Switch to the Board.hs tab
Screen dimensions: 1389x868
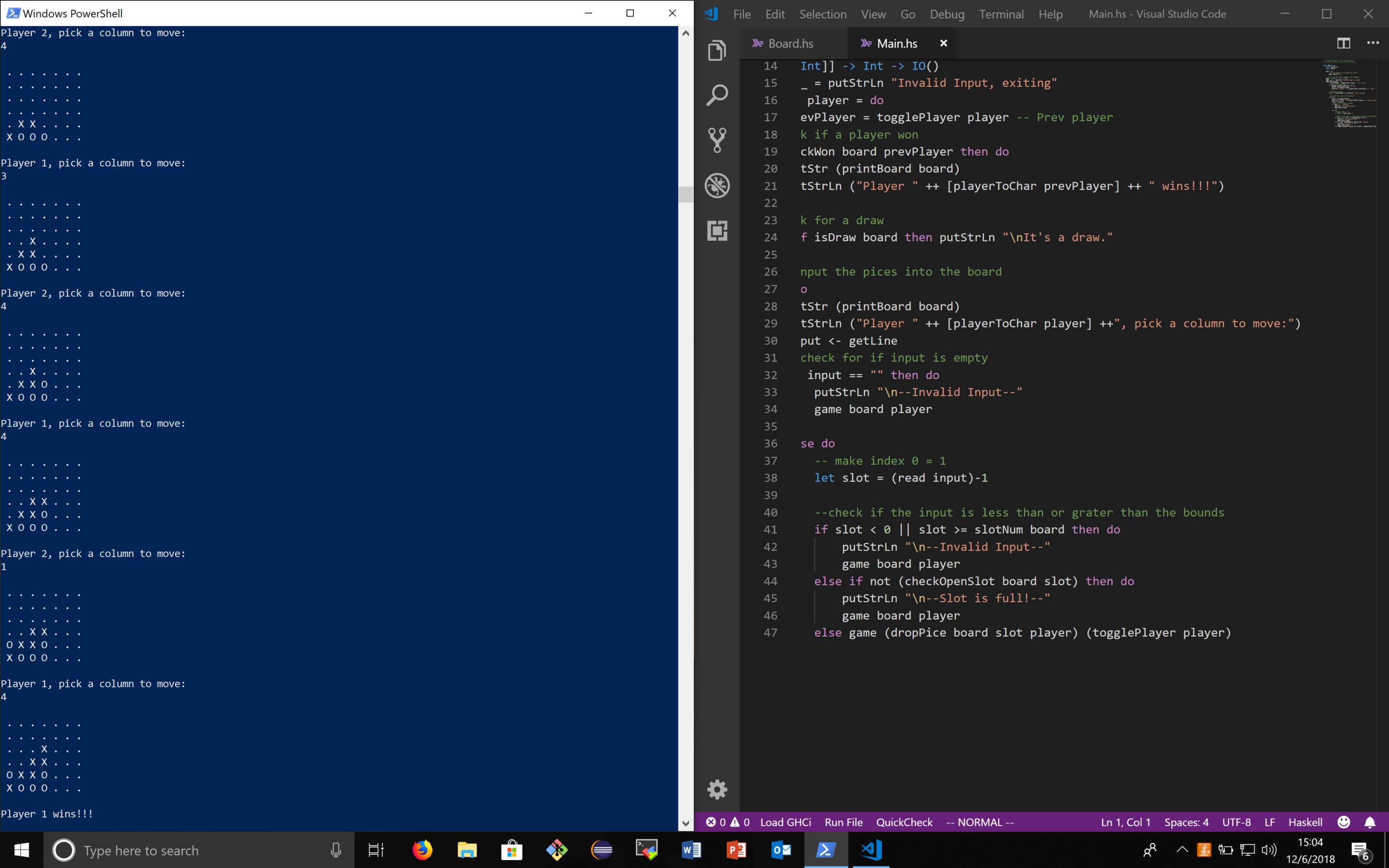tap(790, 43)
